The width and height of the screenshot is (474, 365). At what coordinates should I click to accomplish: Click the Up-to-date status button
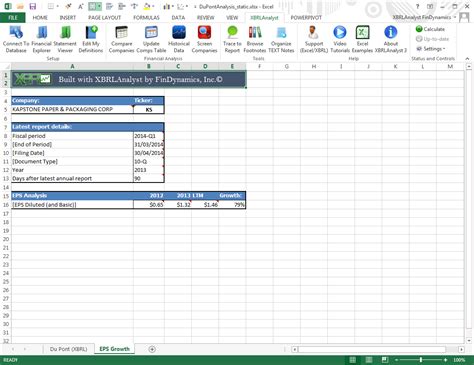click(432, 39)
